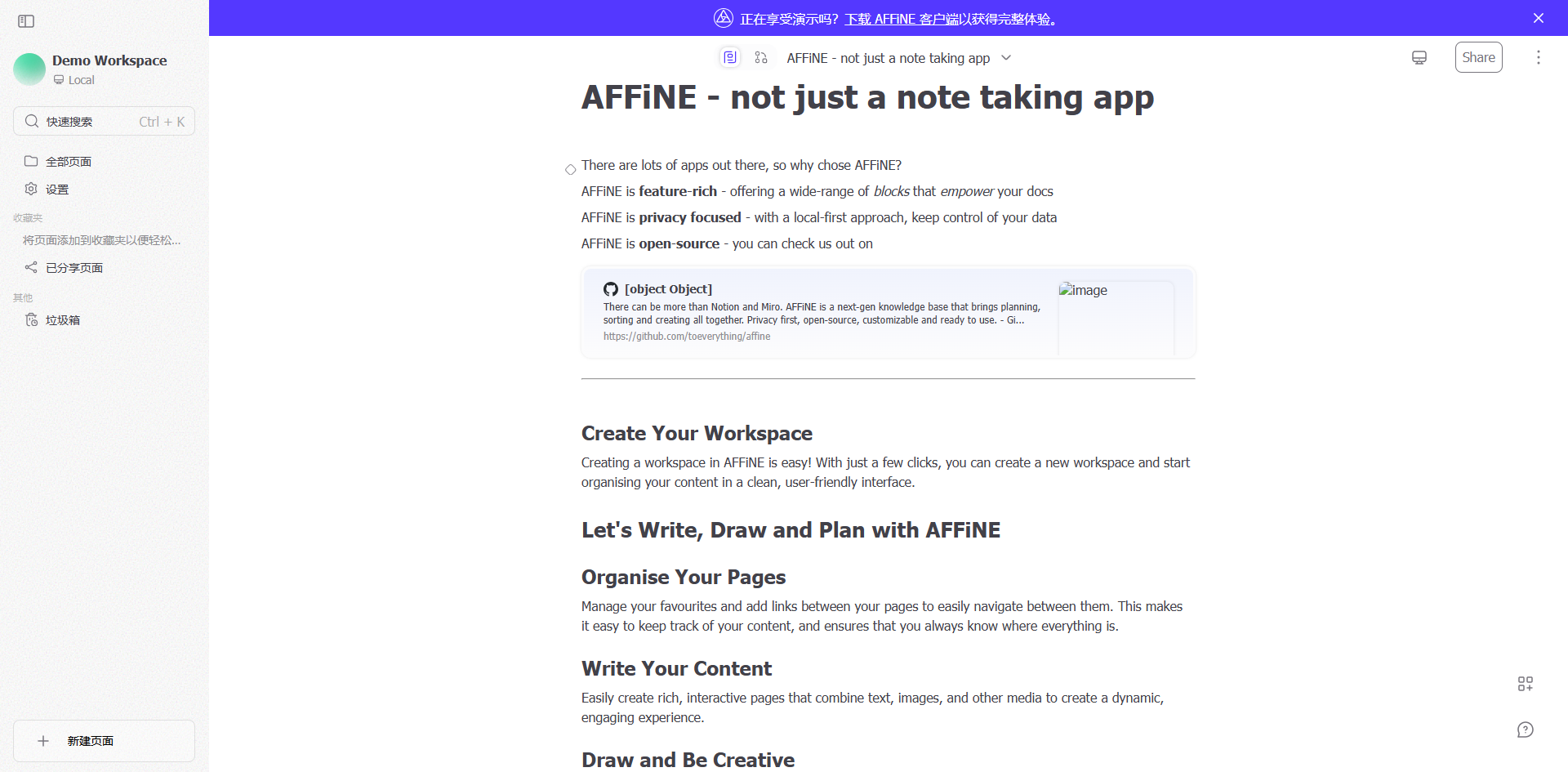This screenshot has height=772, width=1568.
Task: Click the Share button
Action: [1478, 57]
